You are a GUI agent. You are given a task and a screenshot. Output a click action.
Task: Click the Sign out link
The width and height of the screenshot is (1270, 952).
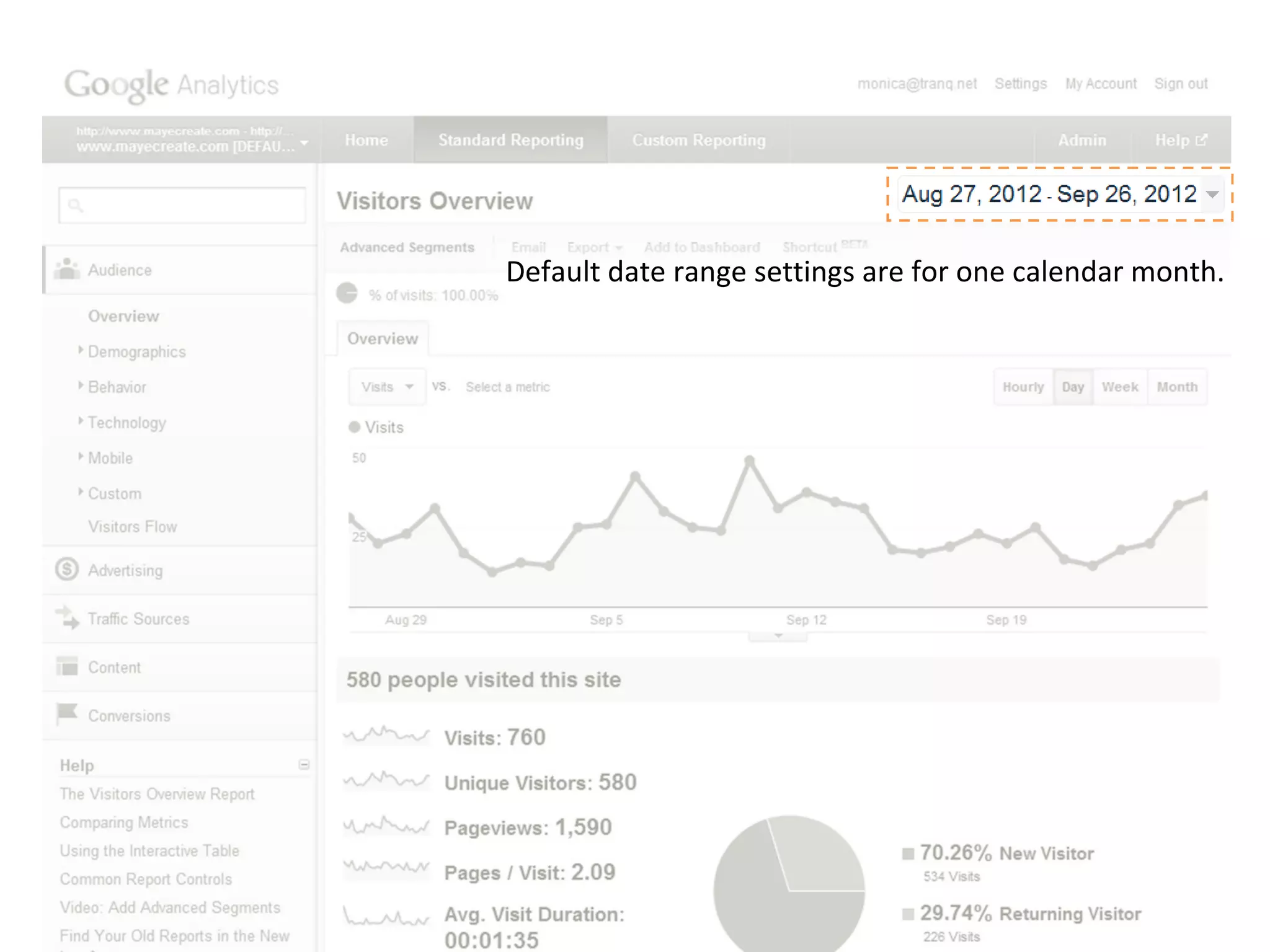(1181, 84)
